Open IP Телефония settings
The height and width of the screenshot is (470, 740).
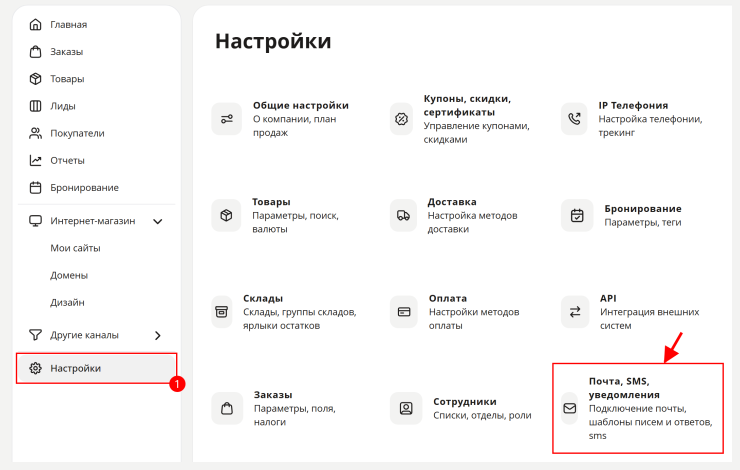633,105
